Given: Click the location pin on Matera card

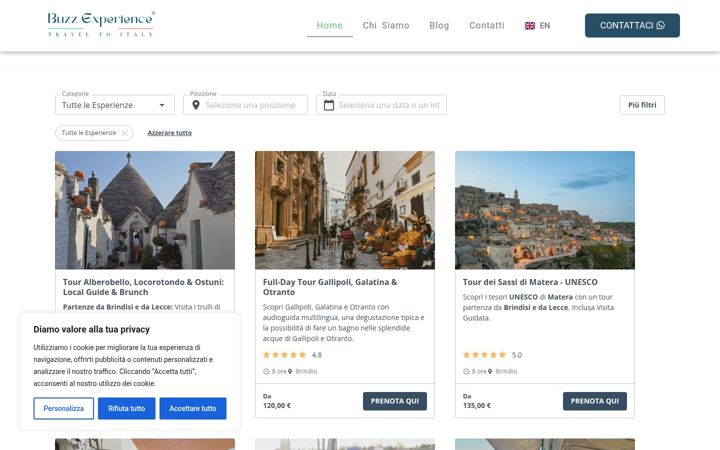Looking at the screenshot, I should (x=490, y=371).
